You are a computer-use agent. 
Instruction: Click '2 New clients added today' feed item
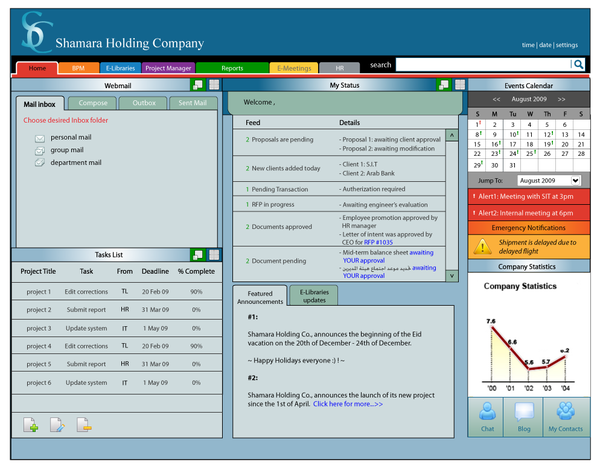click(283, 168)
